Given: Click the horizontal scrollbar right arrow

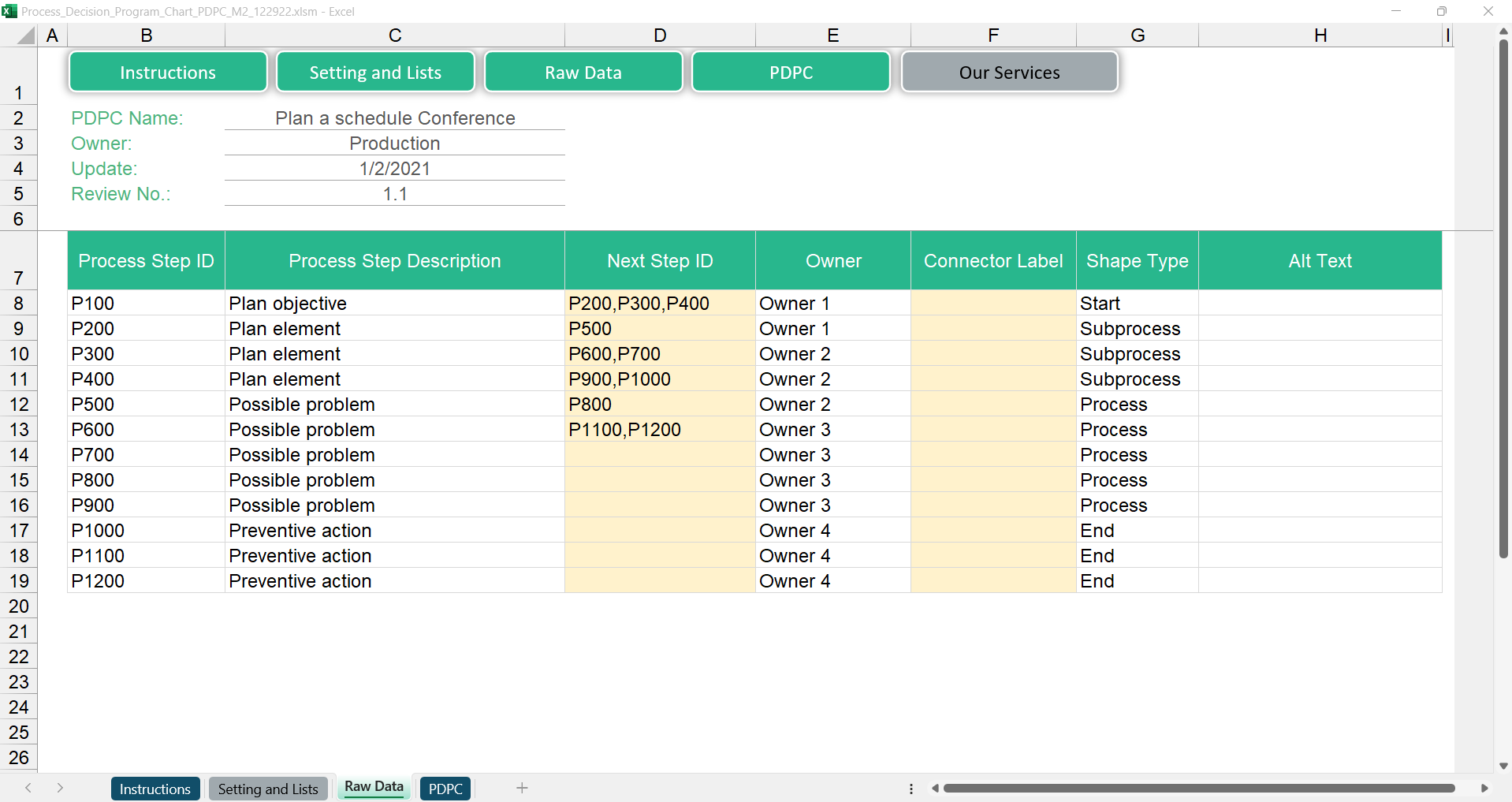Looking at the screenshot, I should 1484,788.
